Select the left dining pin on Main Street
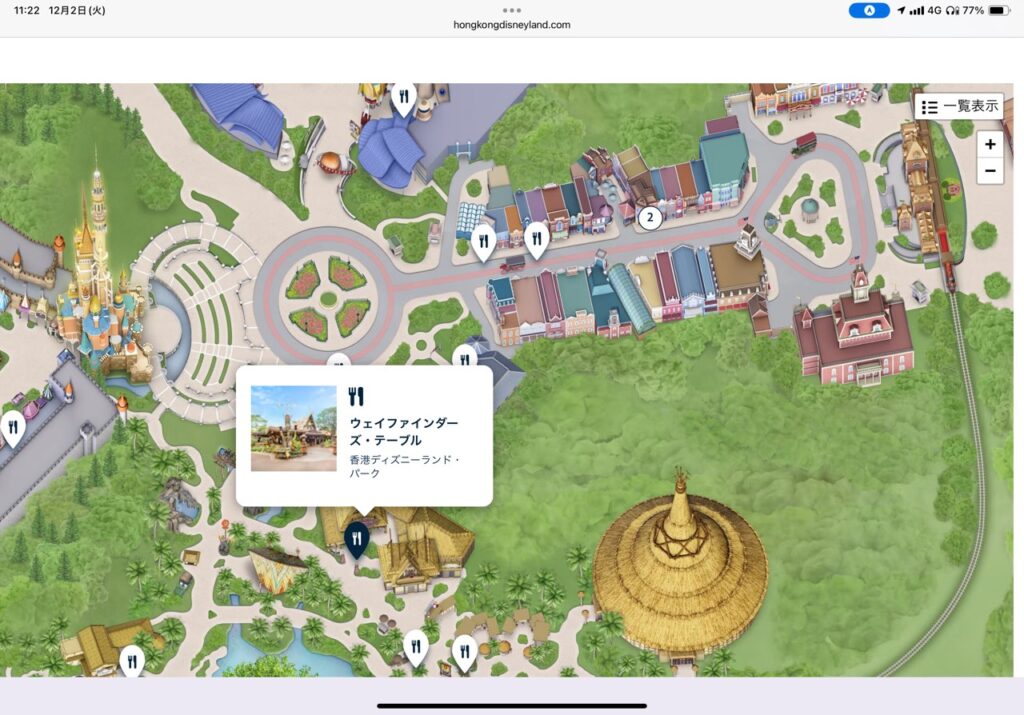This screenshot has width=1024, height=715. pyautogui.click(x=484, y=240)
